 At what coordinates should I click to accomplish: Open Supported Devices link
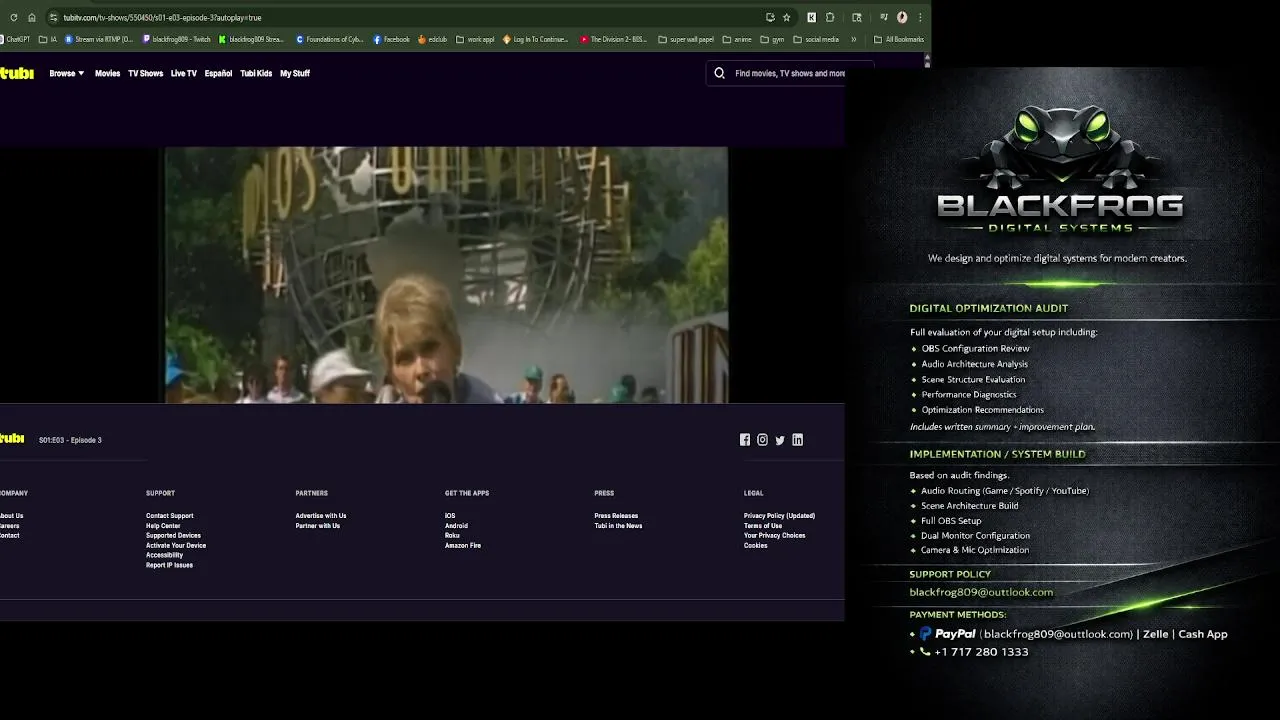173,536
